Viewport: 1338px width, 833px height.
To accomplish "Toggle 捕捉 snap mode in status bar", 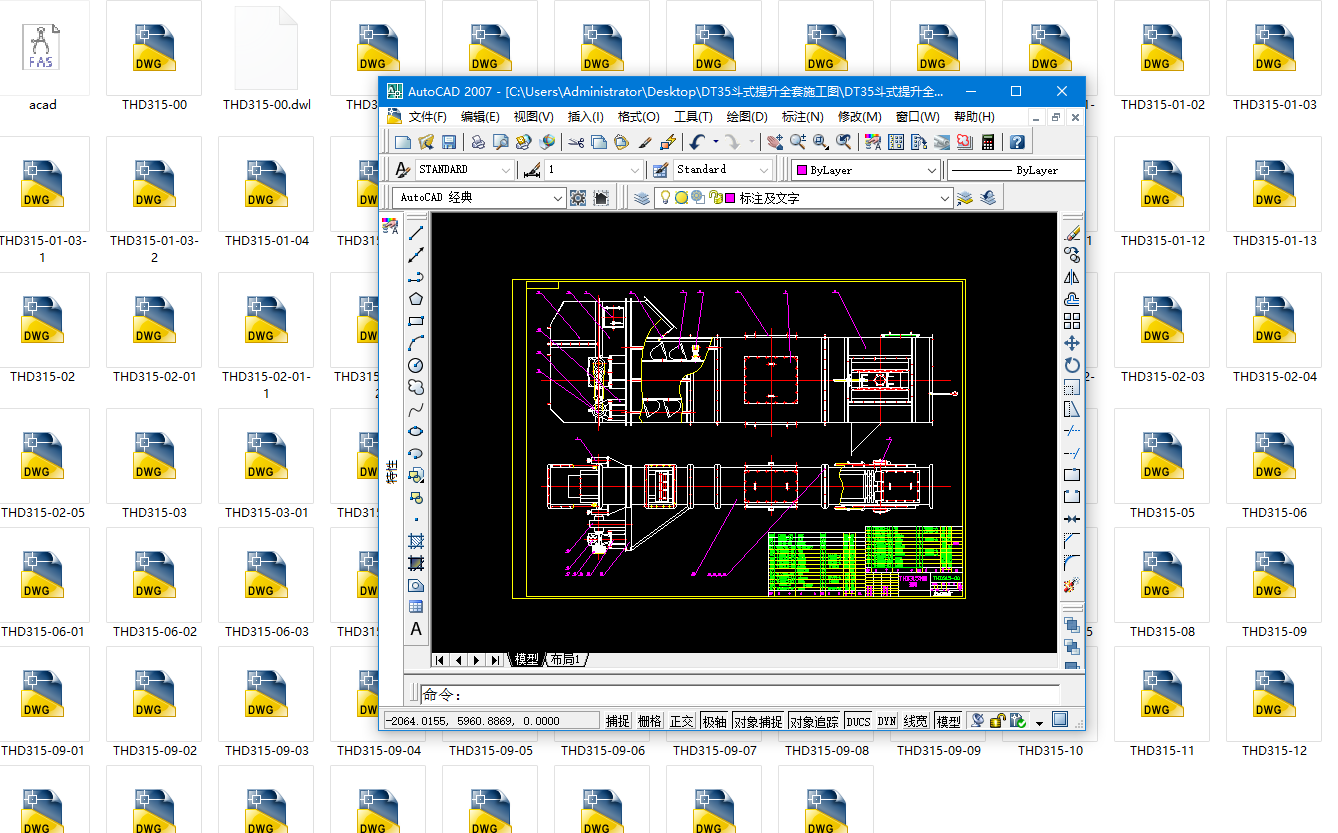I will [x=618, y=721].
